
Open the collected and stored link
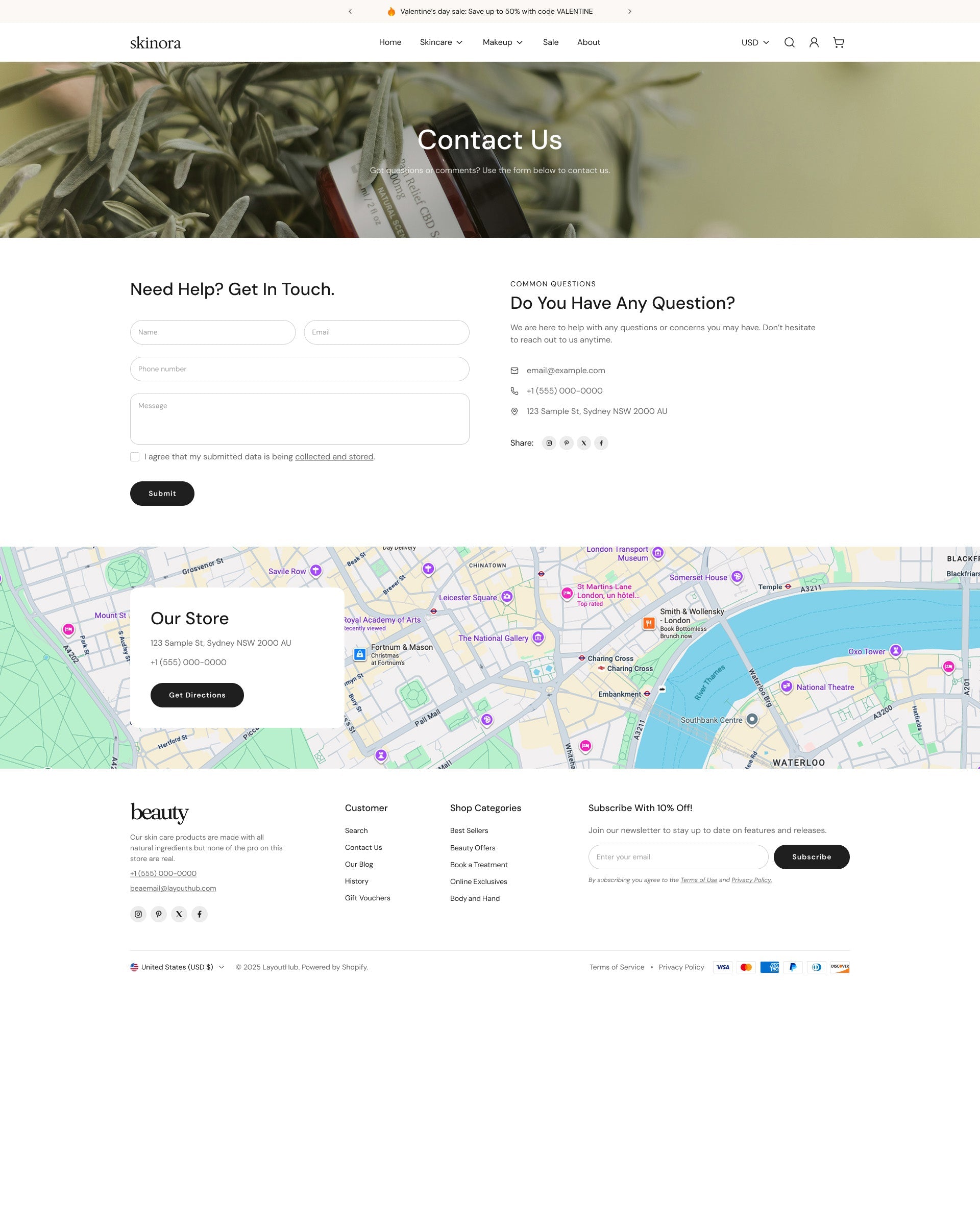tap(334, 457)
